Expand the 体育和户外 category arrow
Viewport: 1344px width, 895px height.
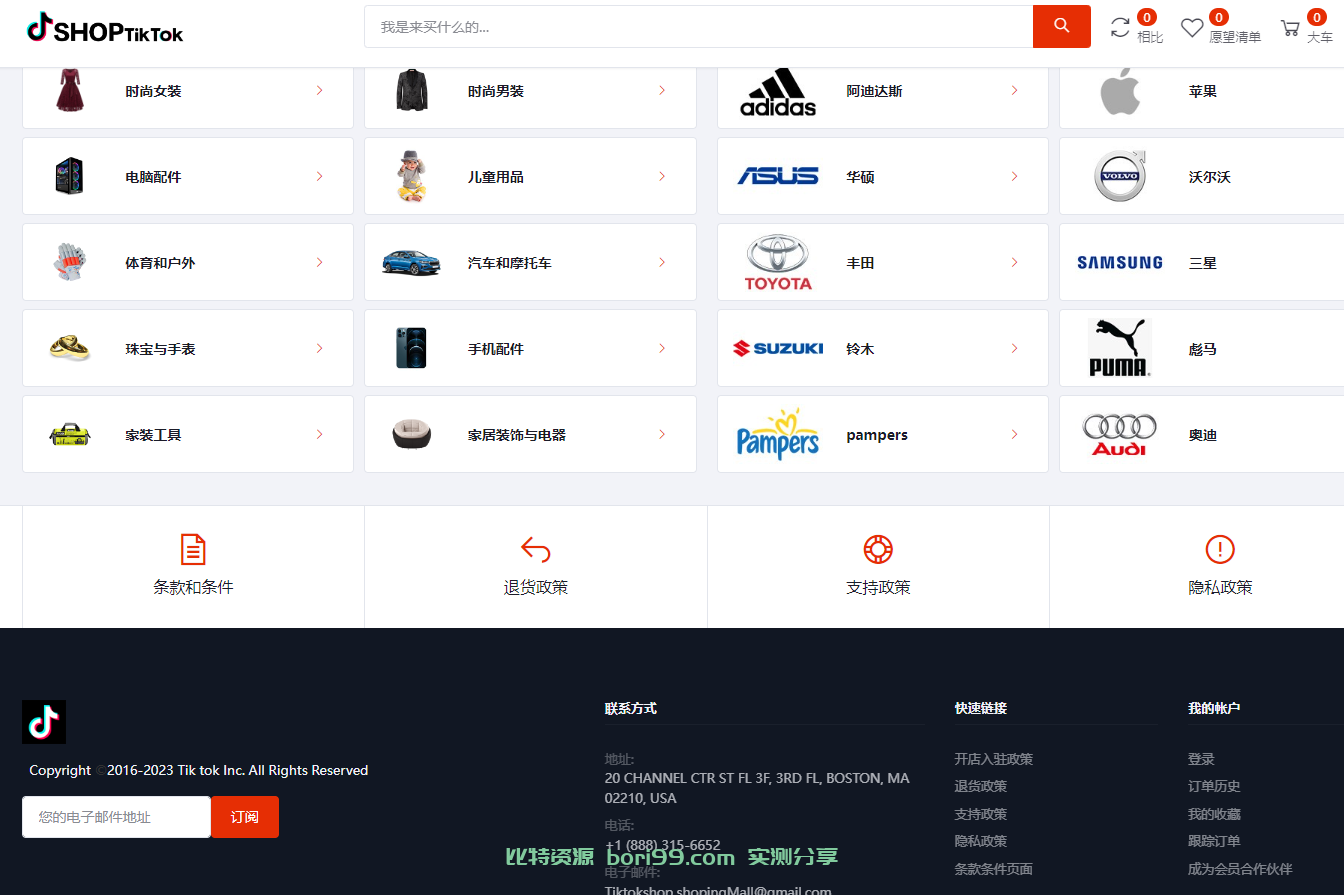(319, 262)
